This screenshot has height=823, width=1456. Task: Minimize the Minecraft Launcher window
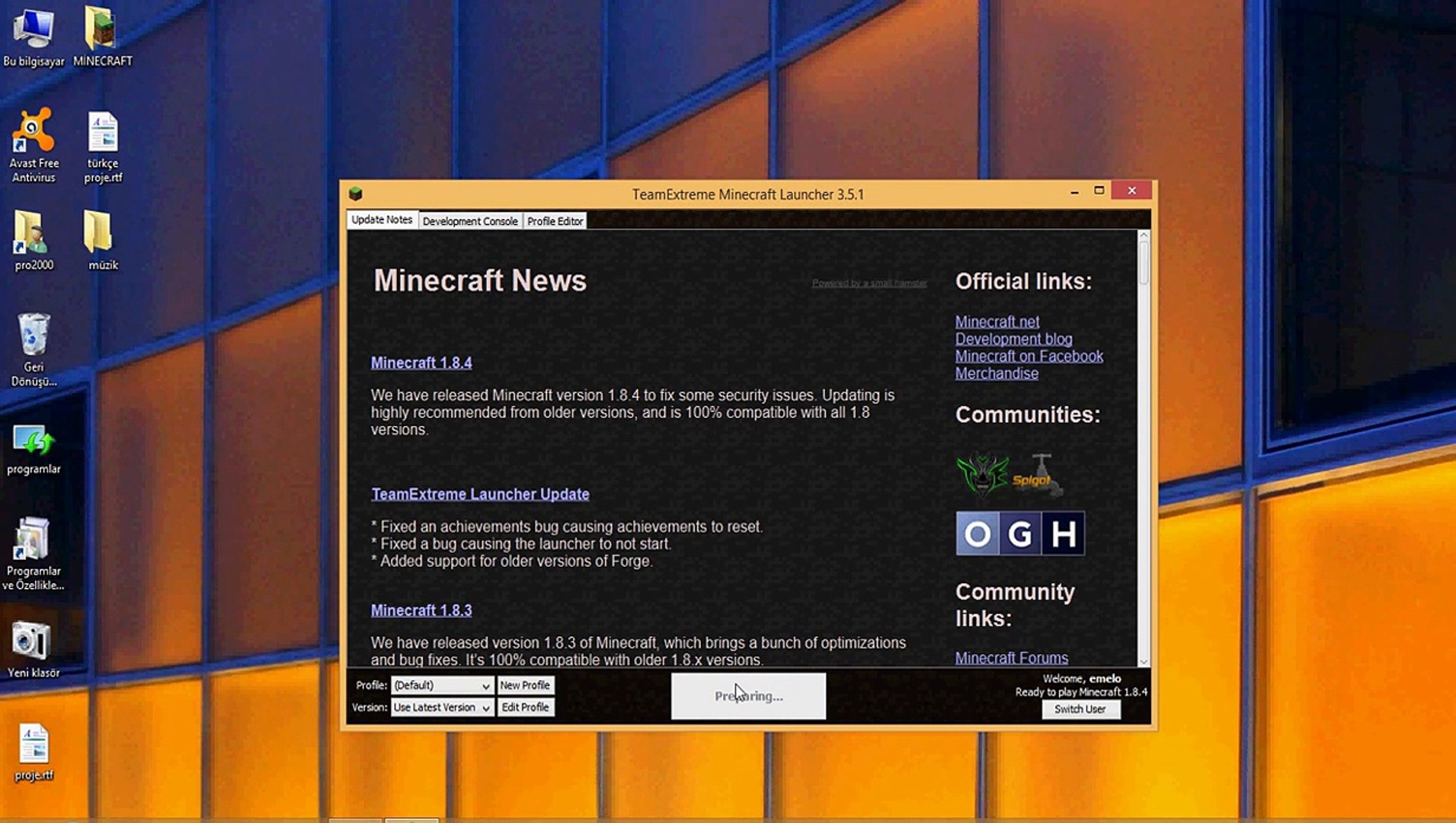pos(1074,192)
